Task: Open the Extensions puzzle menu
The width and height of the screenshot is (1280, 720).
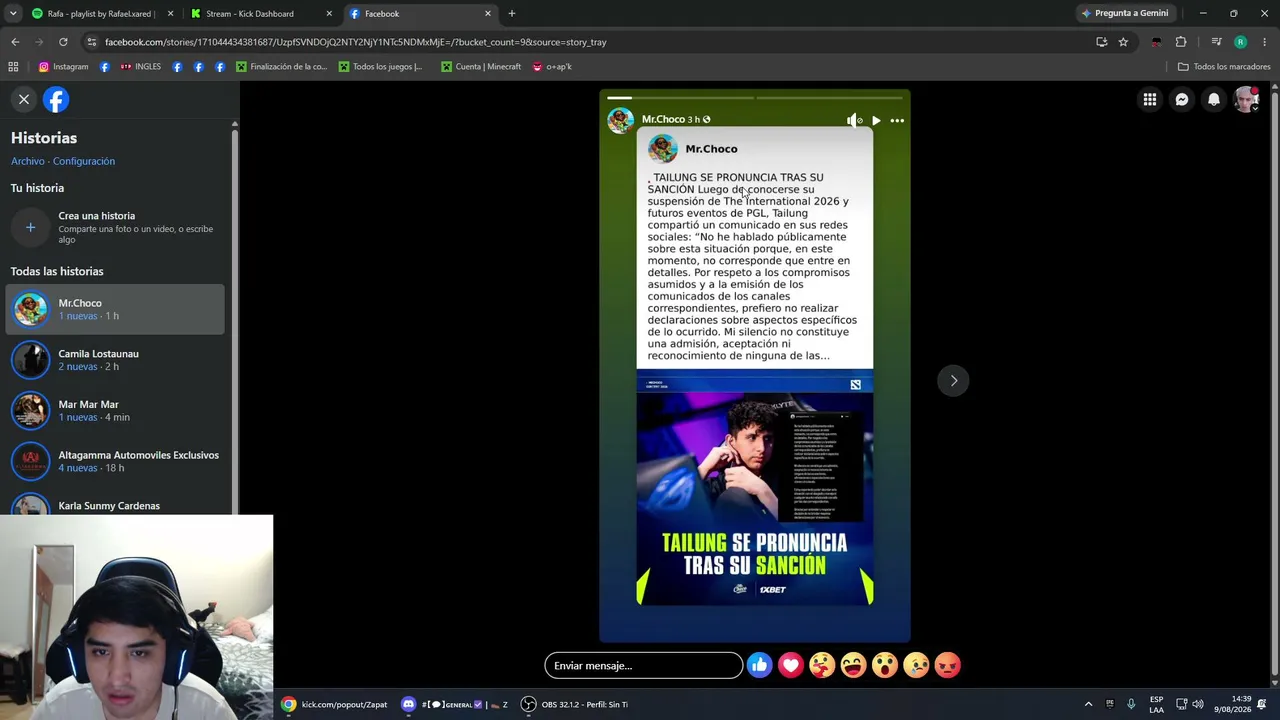Action: coord(1181,42)
